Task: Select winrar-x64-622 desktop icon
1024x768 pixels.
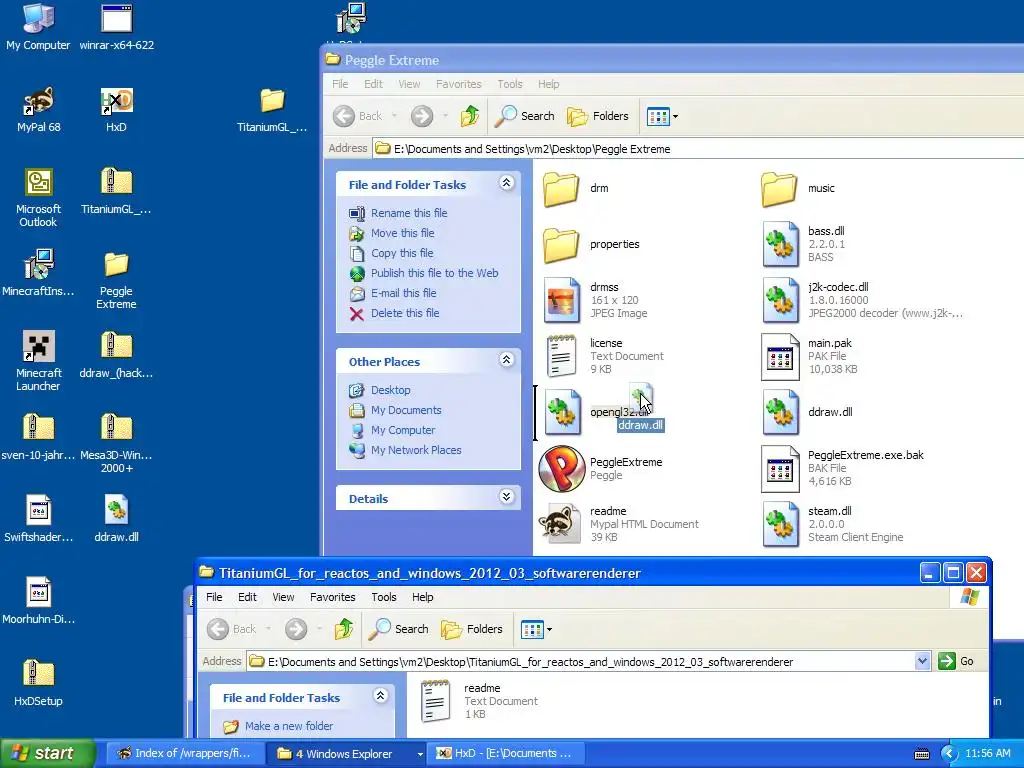Action: pos(116,26)
